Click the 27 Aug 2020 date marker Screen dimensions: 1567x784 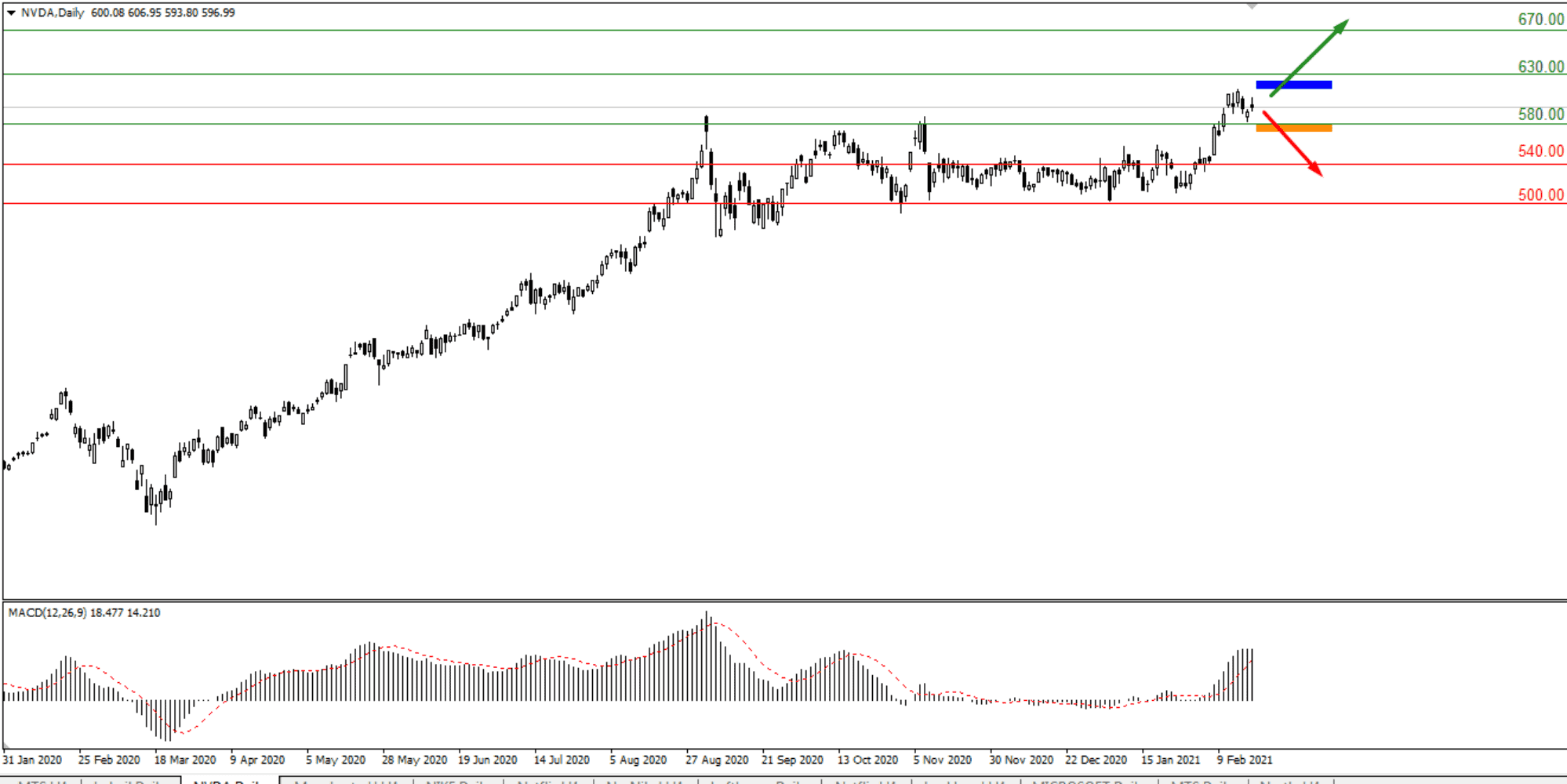tap(716, 760)
